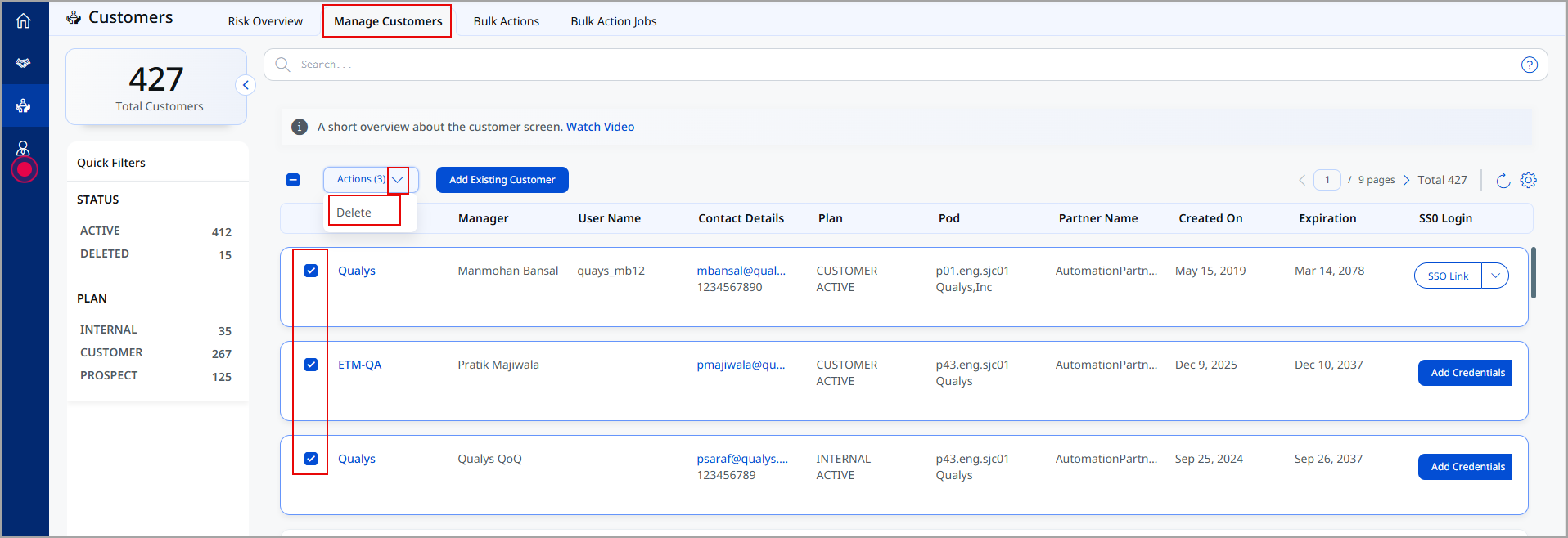This screenshot has width=1568, height=538.
Task: Open the ETM-QA customer link
Action: click(x=360, y=365)
